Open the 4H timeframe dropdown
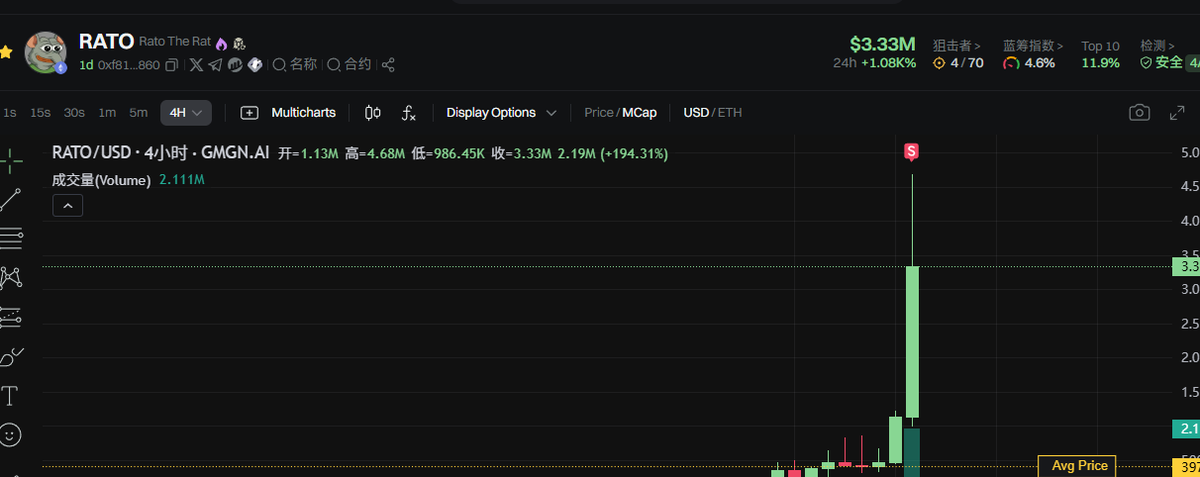 point(186,113)
